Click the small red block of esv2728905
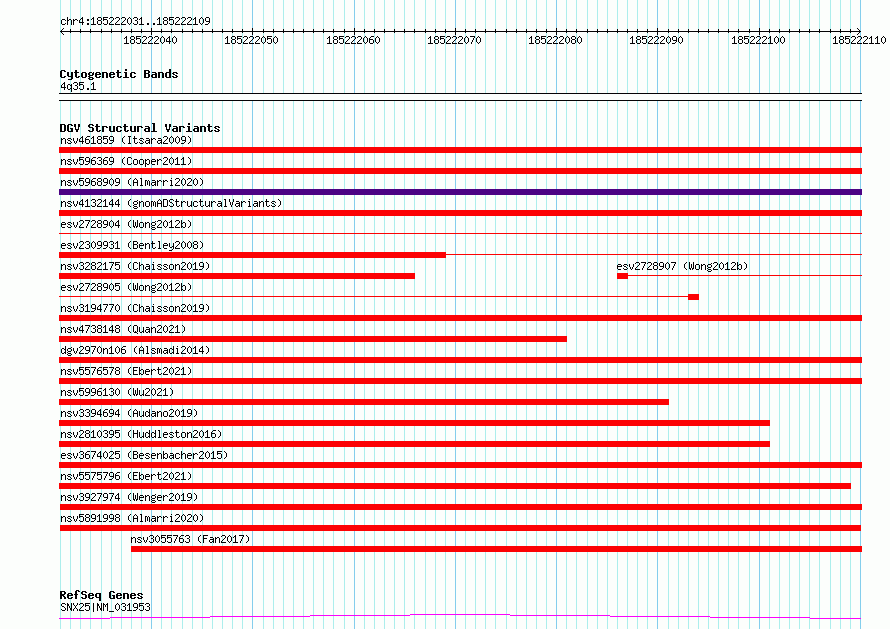This screenshot has width=890, height=629. coord(693,297)
